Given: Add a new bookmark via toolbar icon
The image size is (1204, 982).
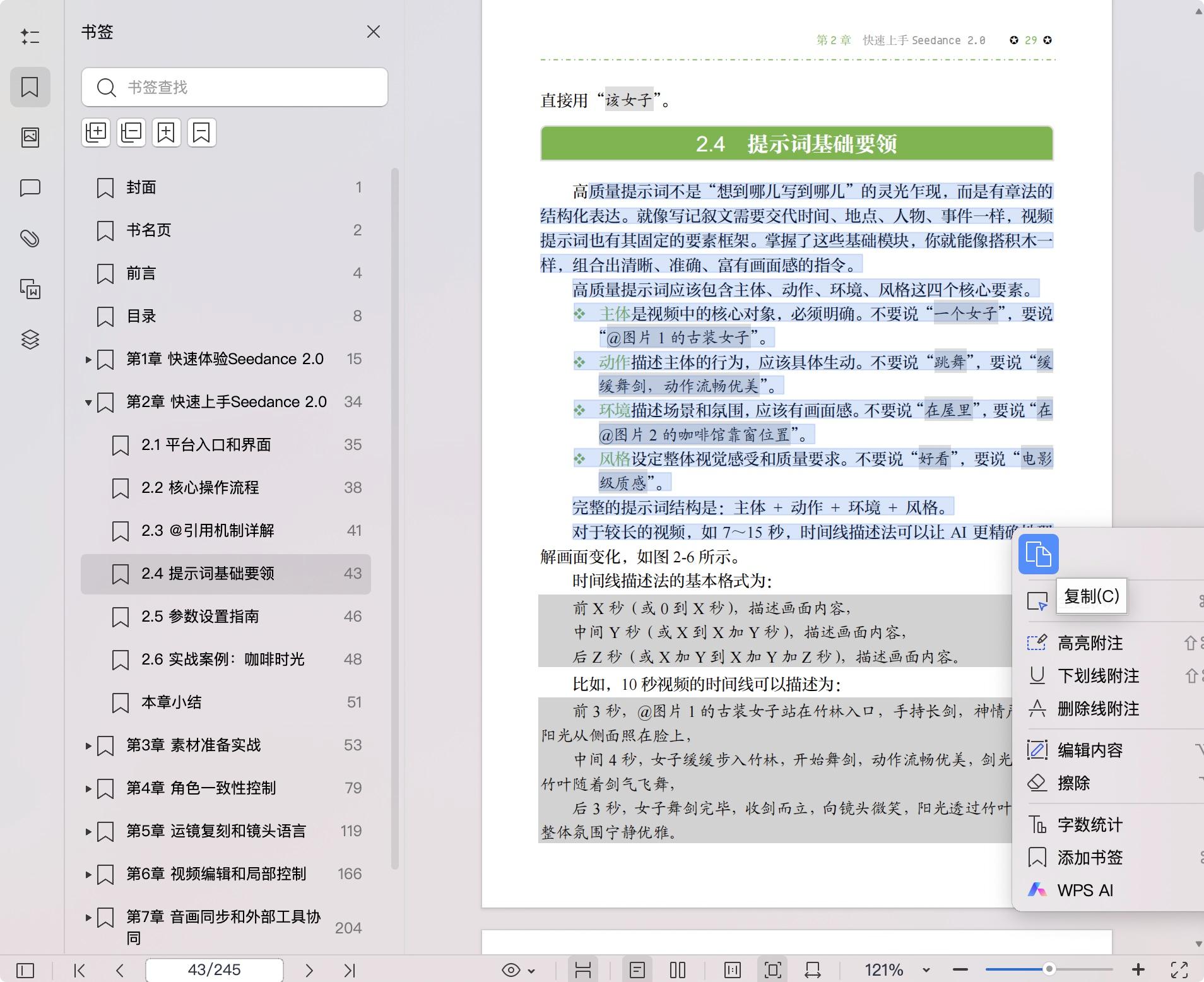Looking at the screenshot, I should pos(167,133).
